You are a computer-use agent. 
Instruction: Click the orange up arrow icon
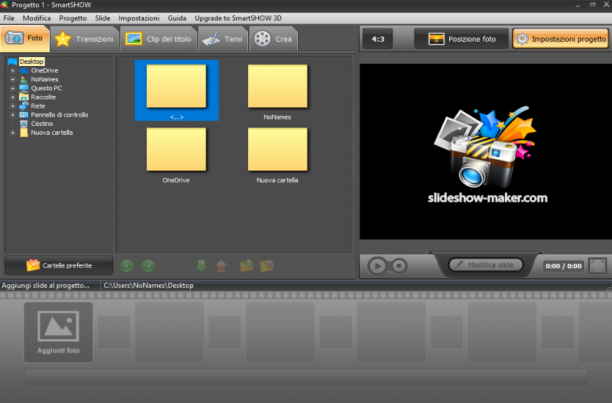221,266
